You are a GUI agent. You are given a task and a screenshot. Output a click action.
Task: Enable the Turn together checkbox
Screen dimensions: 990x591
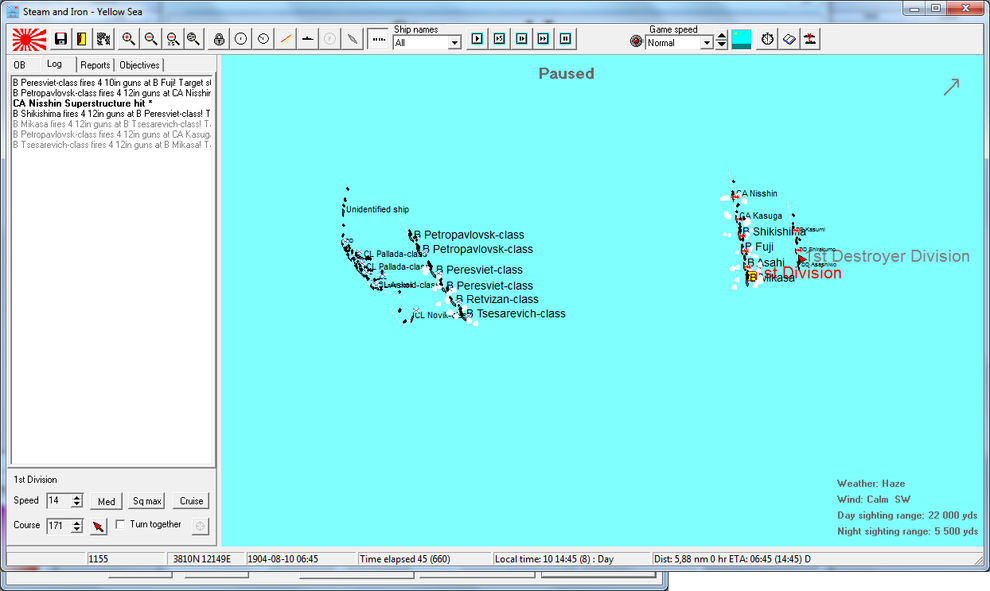point(121,524)
